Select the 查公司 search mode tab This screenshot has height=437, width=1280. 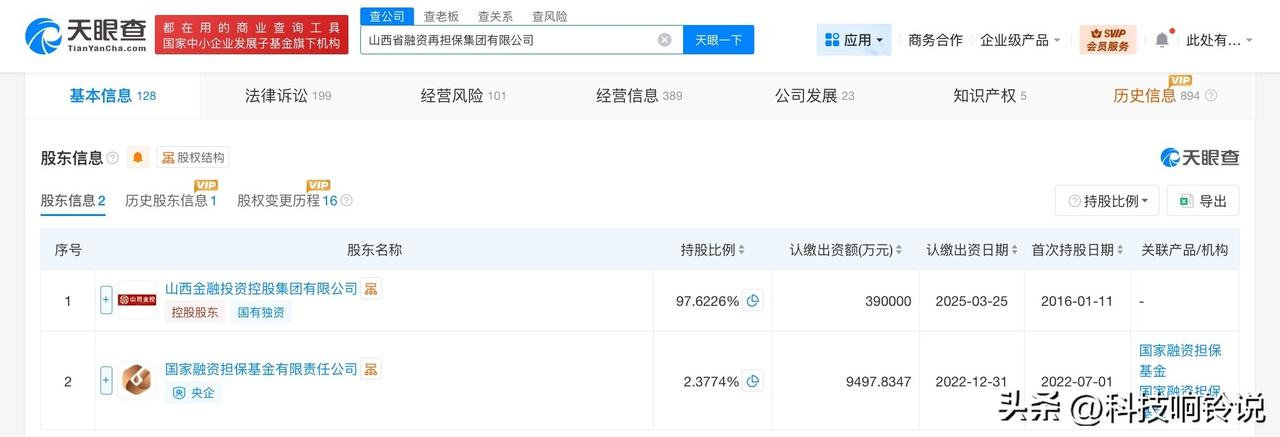click(387, 16)
